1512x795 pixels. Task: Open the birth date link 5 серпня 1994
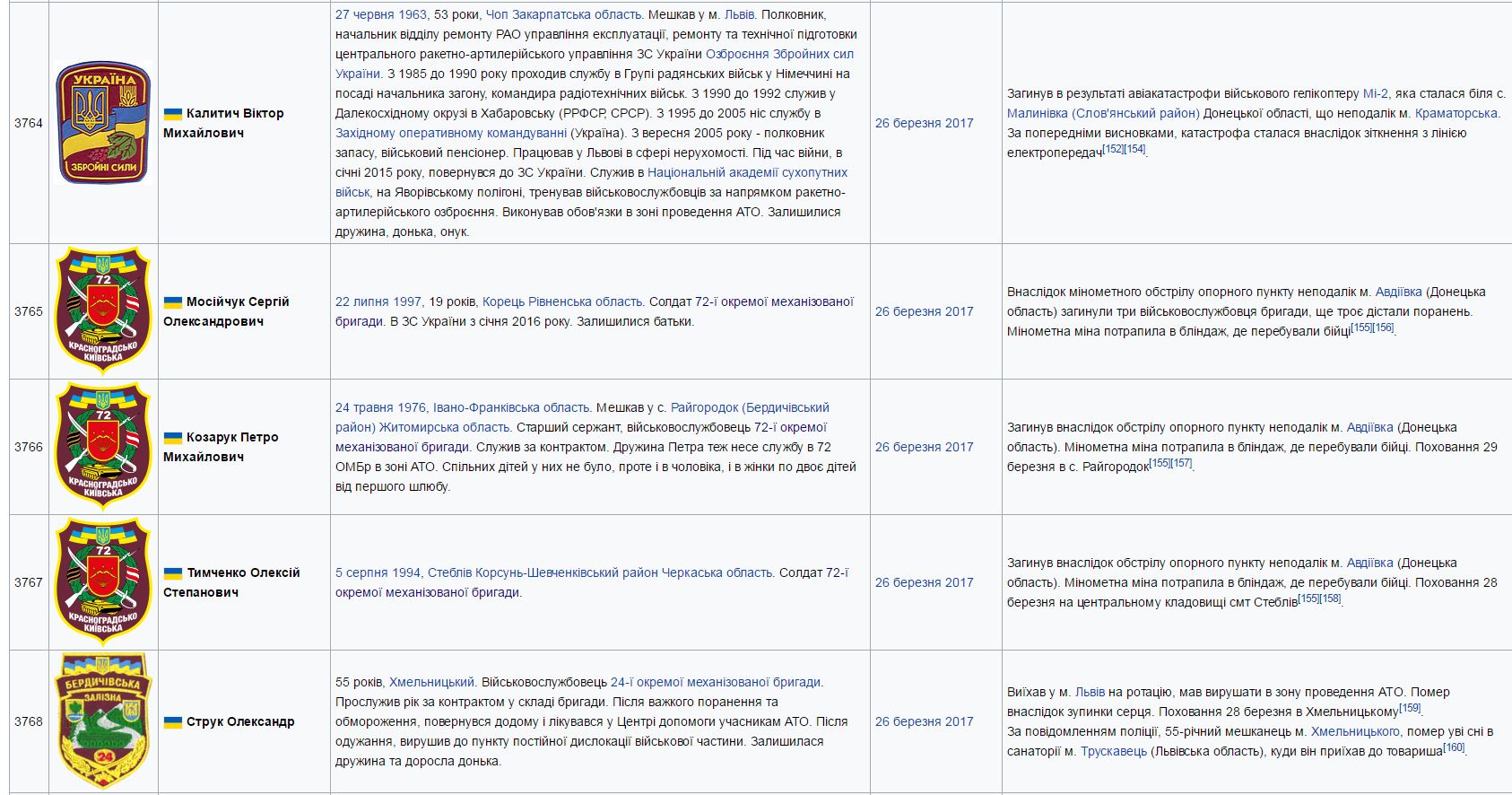pos(378,572)
